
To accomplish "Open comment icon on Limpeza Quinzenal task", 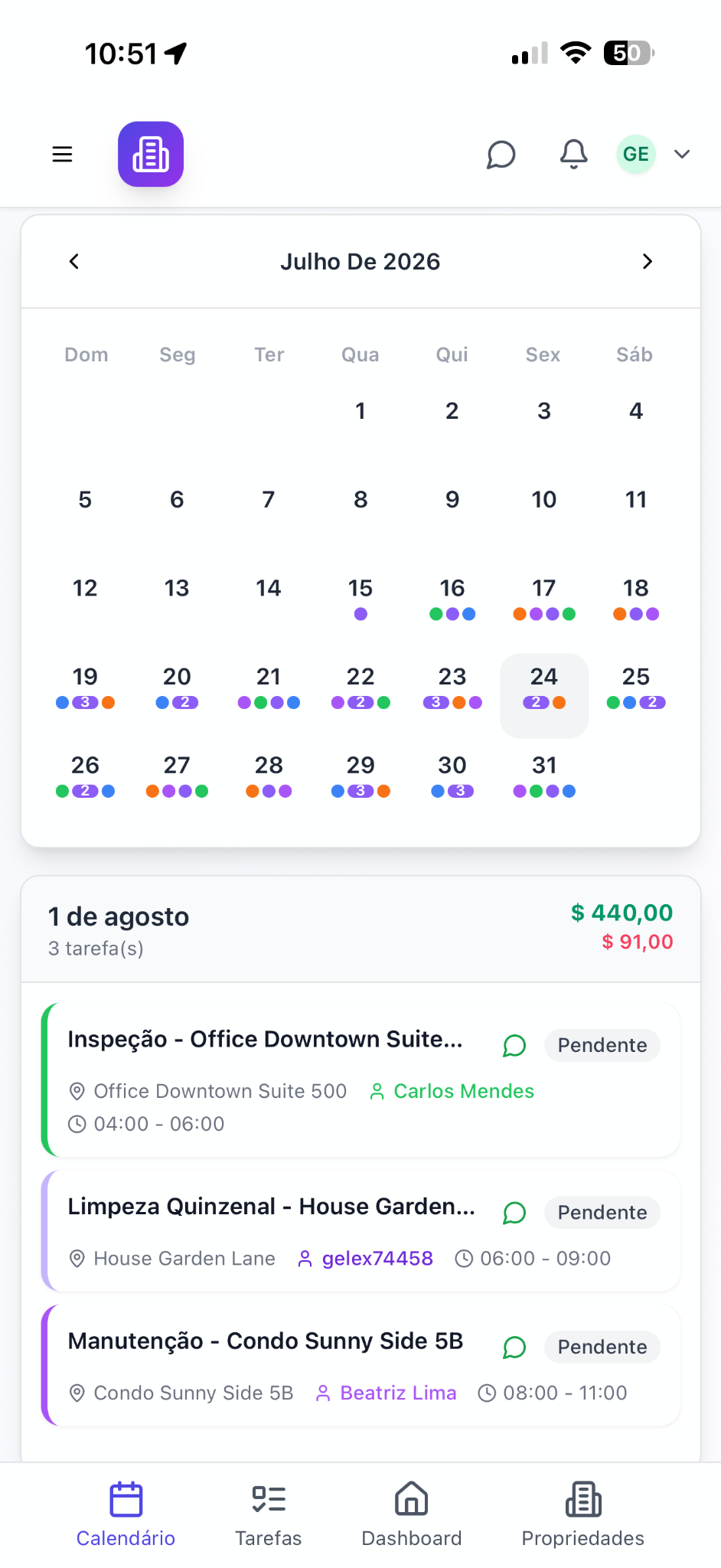I will click(514, 1213).
